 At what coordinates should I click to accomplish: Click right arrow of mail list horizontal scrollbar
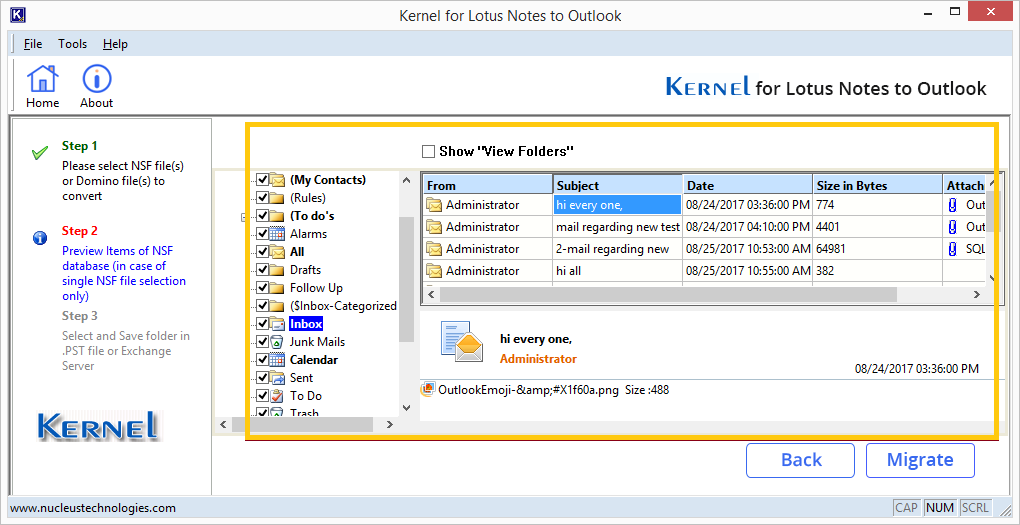pyautogui.click(x=976, y=295)
